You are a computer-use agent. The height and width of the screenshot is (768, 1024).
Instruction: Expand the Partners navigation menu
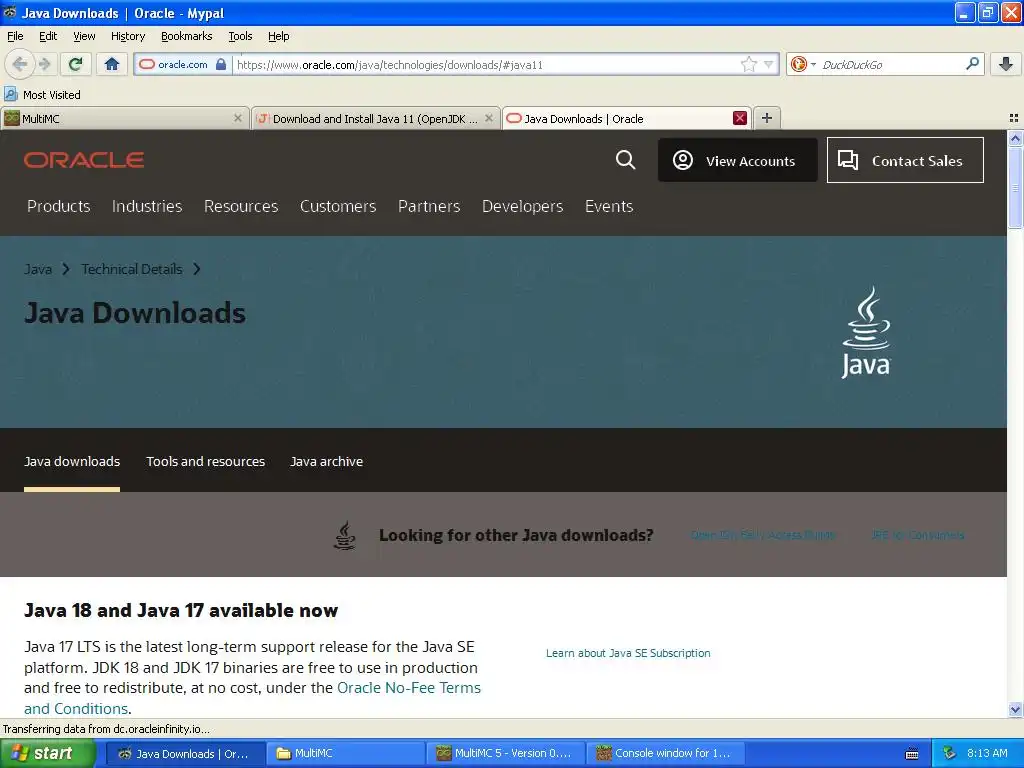tap(429, 206)
